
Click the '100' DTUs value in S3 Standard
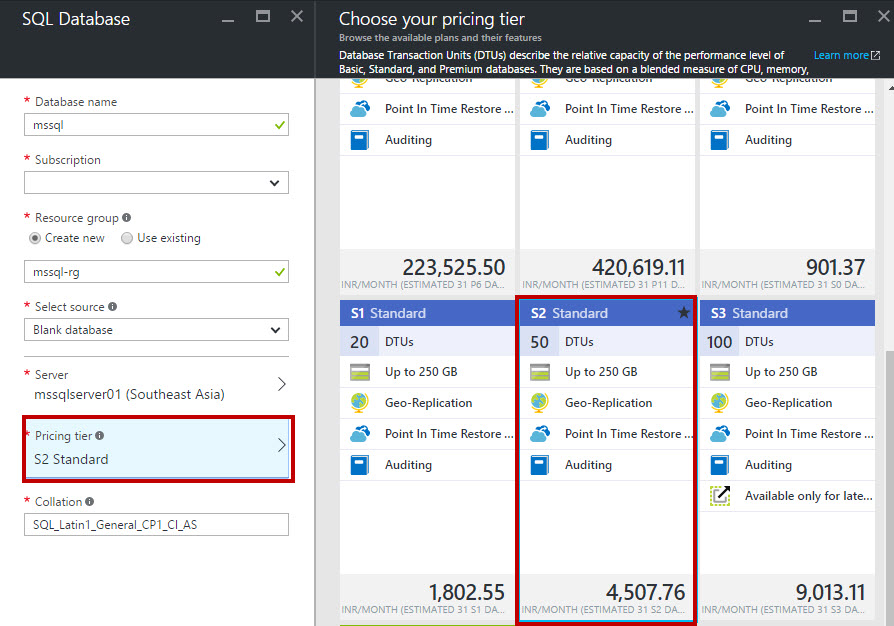[720, 342]
